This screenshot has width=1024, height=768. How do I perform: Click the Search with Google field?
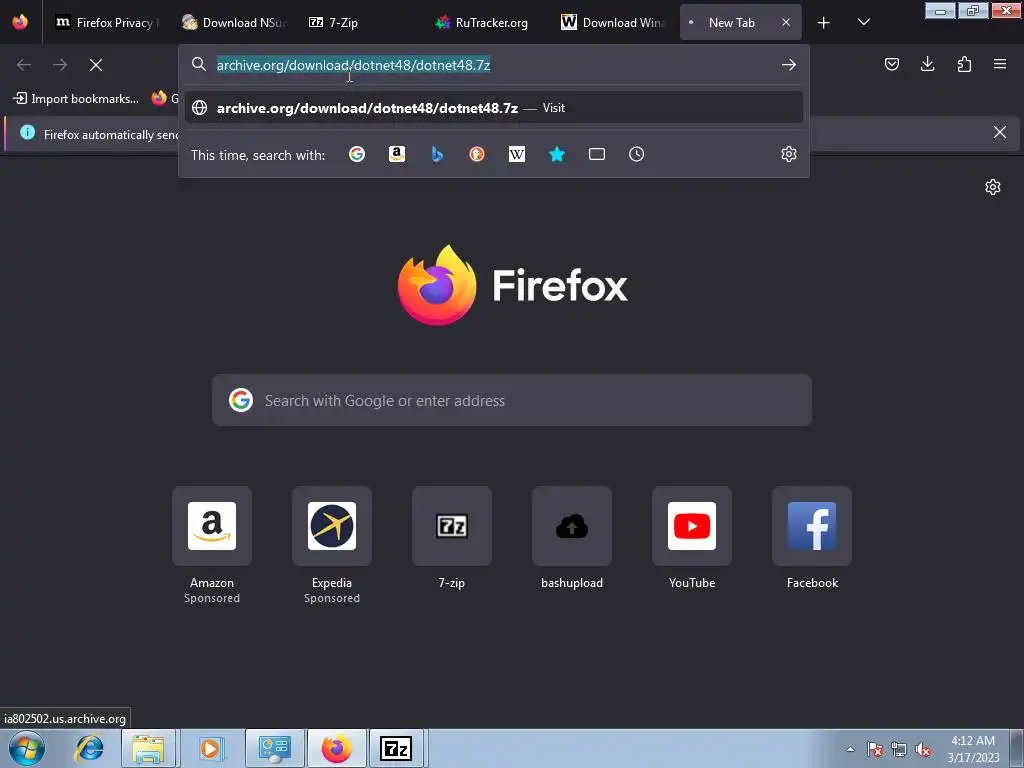click(x=512, y=400)
